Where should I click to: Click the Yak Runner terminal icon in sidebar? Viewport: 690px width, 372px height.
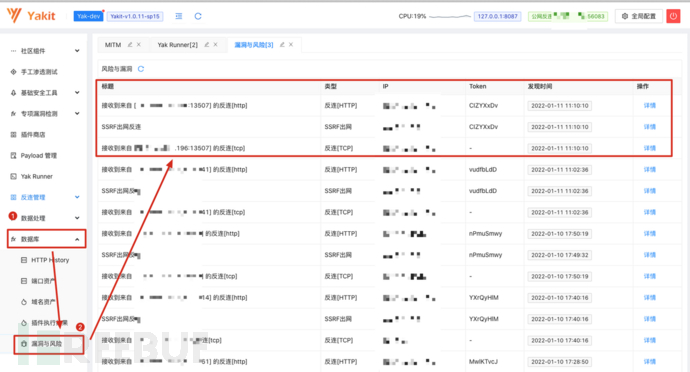click(x=13, y=177)
